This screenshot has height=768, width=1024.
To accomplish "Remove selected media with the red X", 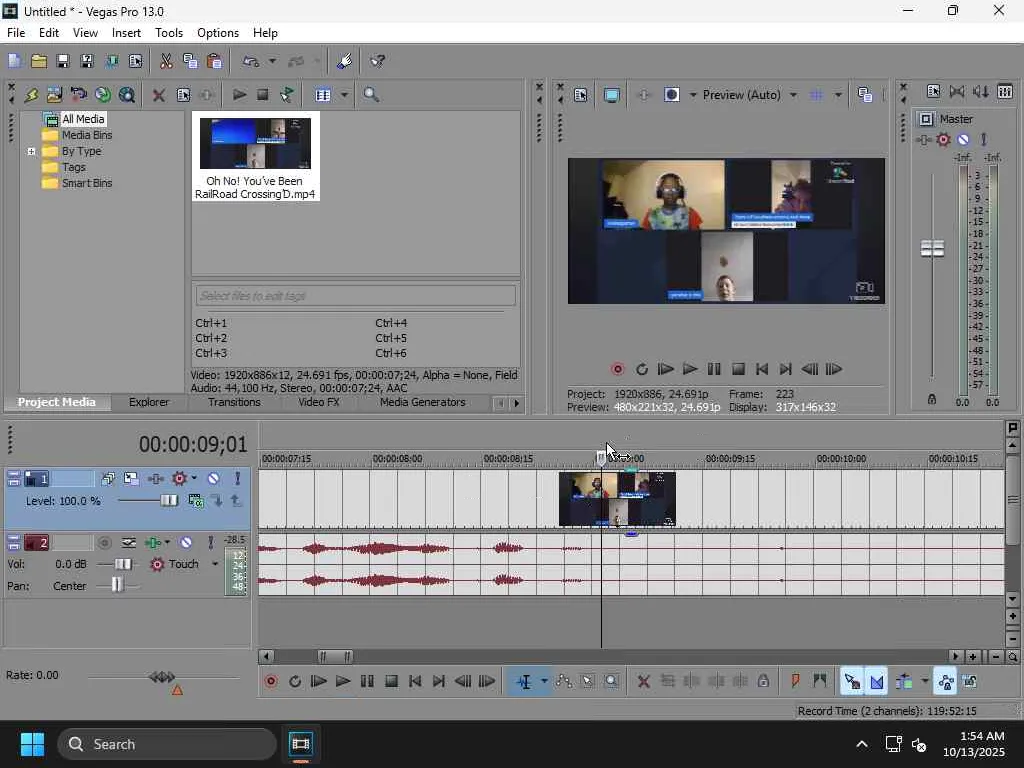I will [x=158, y=95].
